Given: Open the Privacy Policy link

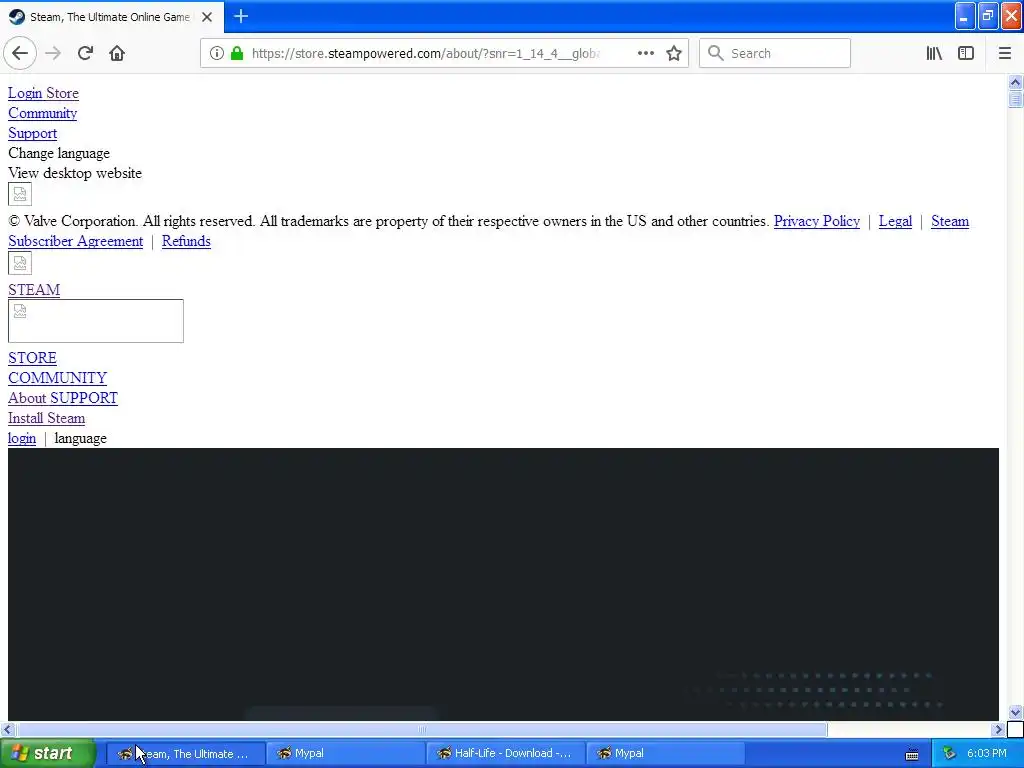Looking at the screenshot, I should pos(816,221).
